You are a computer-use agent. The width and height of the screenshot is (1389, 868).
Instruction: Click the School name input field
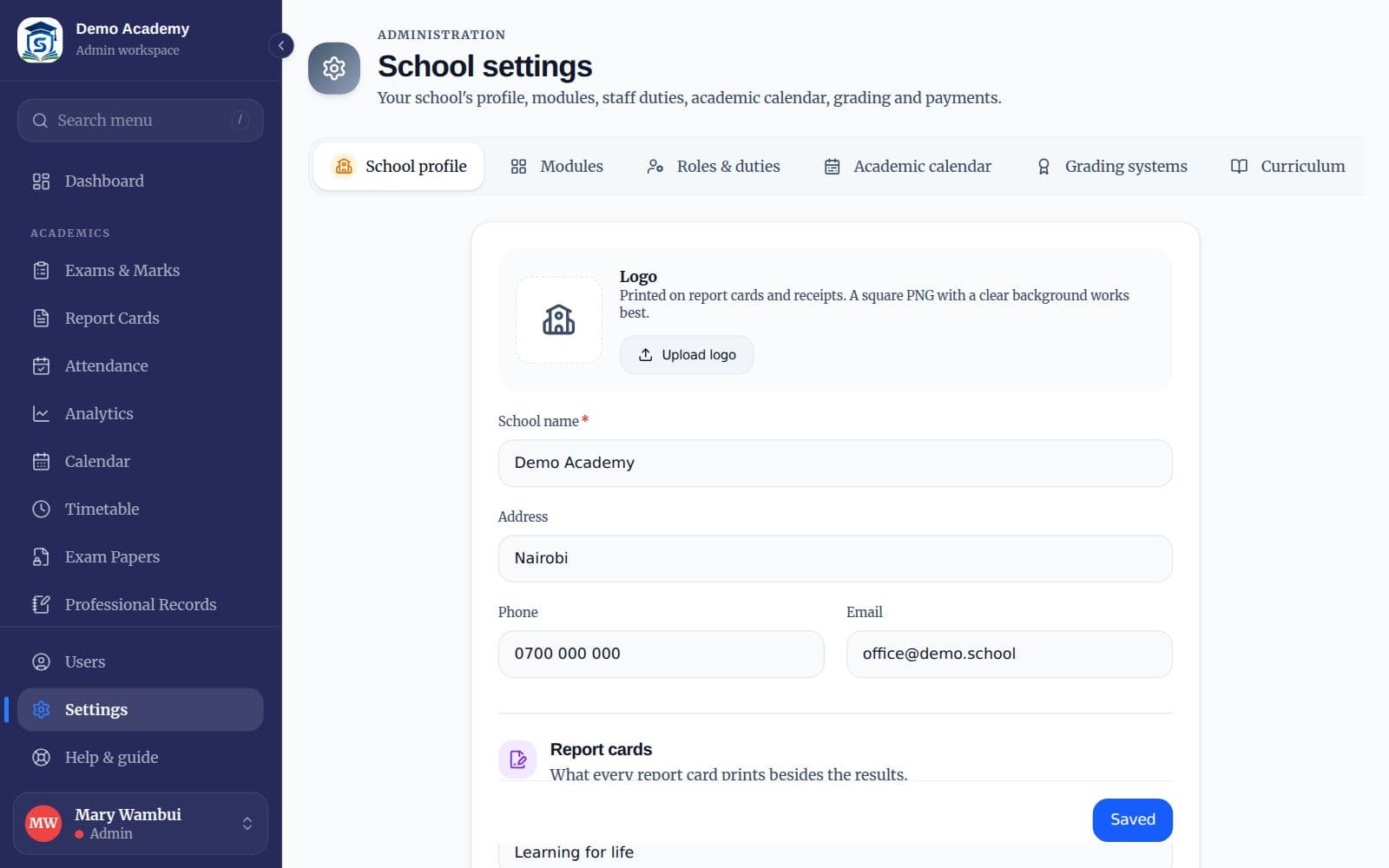coord(835,464)
